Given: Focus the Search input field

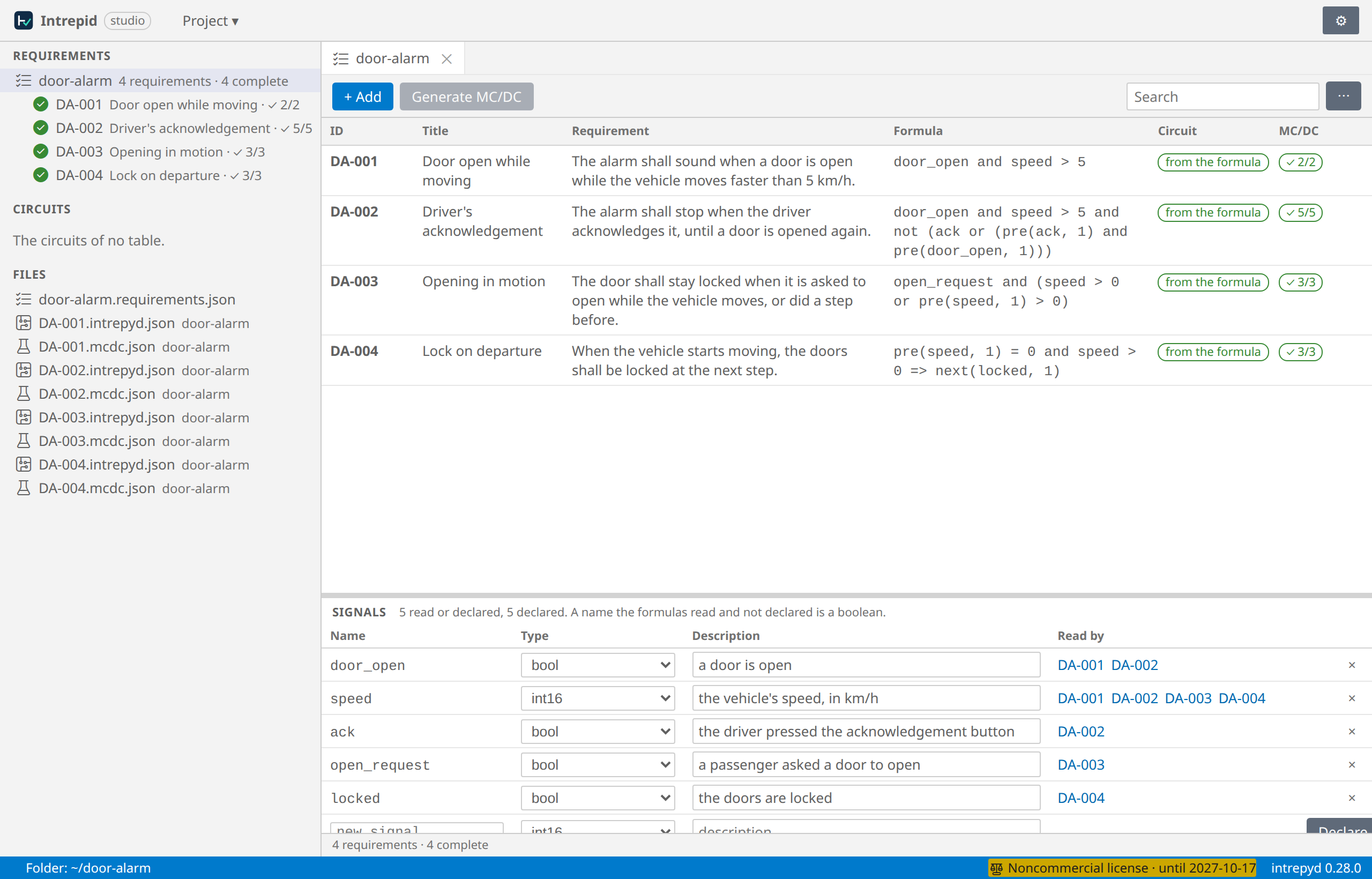Looking at the screenshot, I should tap(1222, 96).
